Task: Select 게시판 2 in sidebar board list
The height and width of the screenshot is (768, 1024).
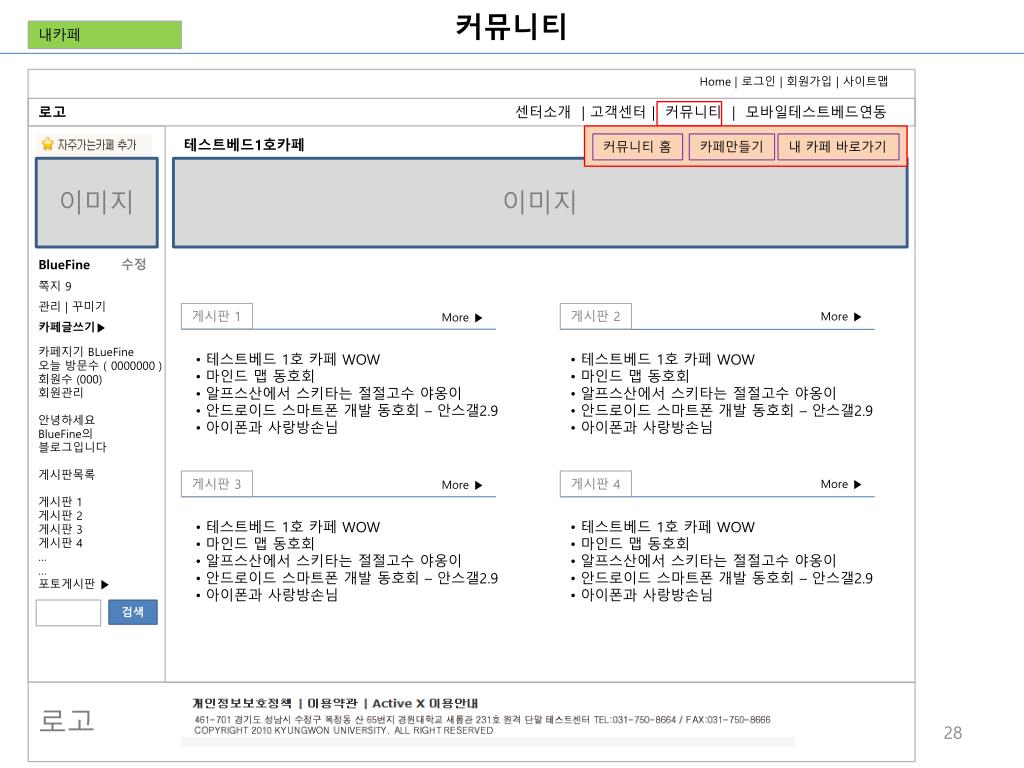Action: tap(60, 515)
